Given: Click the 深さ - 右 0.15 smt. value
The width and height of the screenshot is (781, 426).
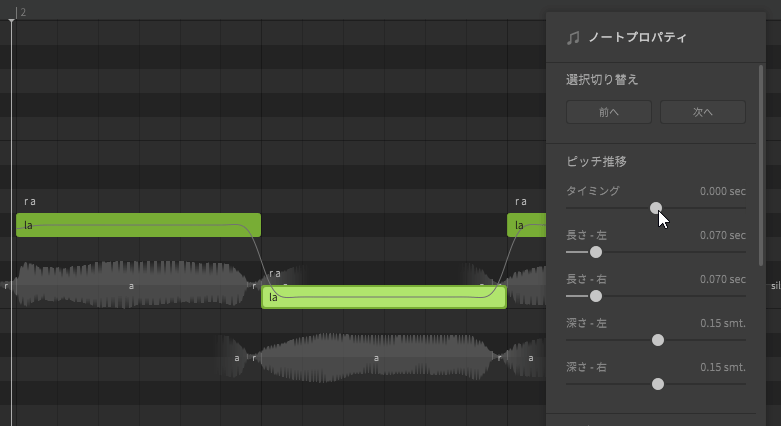Looking at the screenshot, I should [722, 367].
